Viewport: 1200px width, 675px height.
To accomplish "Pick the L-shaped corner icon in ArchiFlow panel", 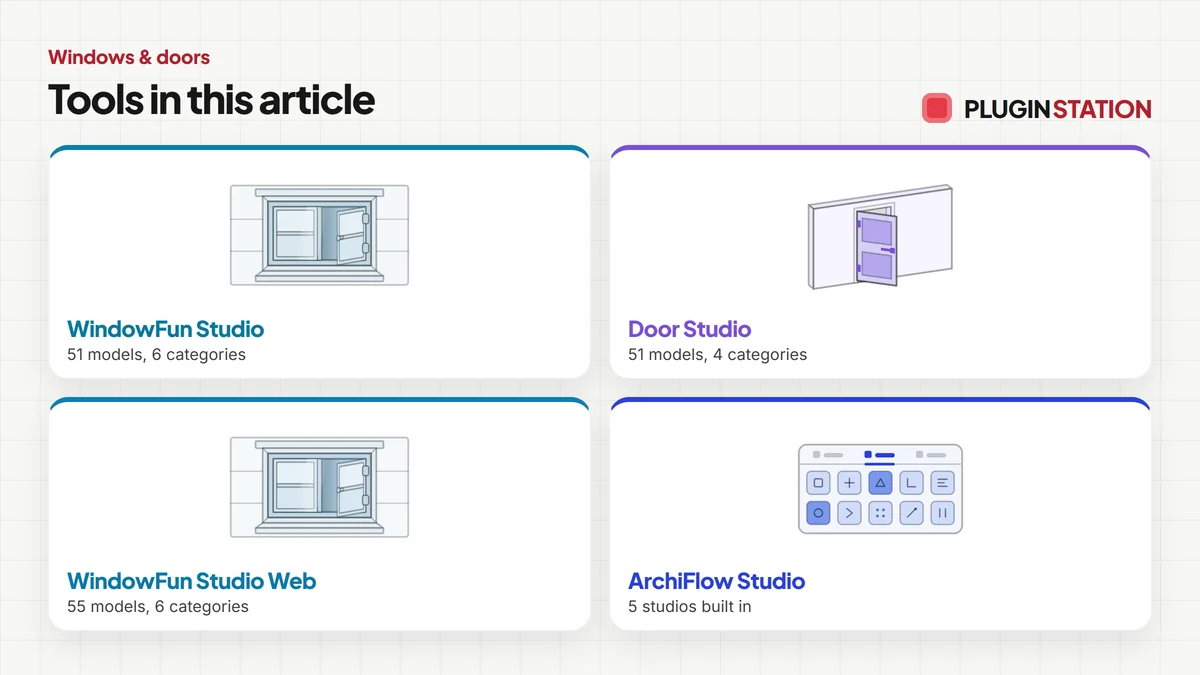I will pyautogui.click(x=911, y=483).
